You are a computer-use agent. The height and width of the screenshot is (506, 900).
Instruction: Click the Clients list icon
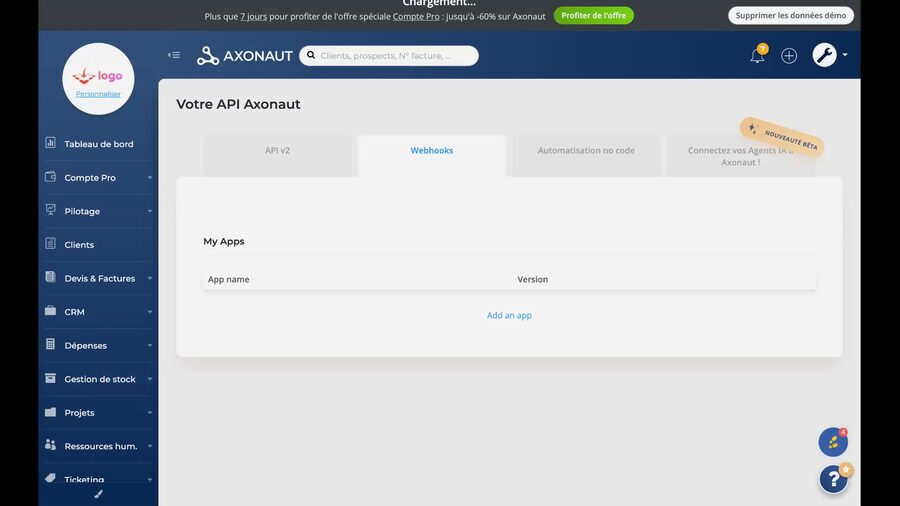click(51, 244)
